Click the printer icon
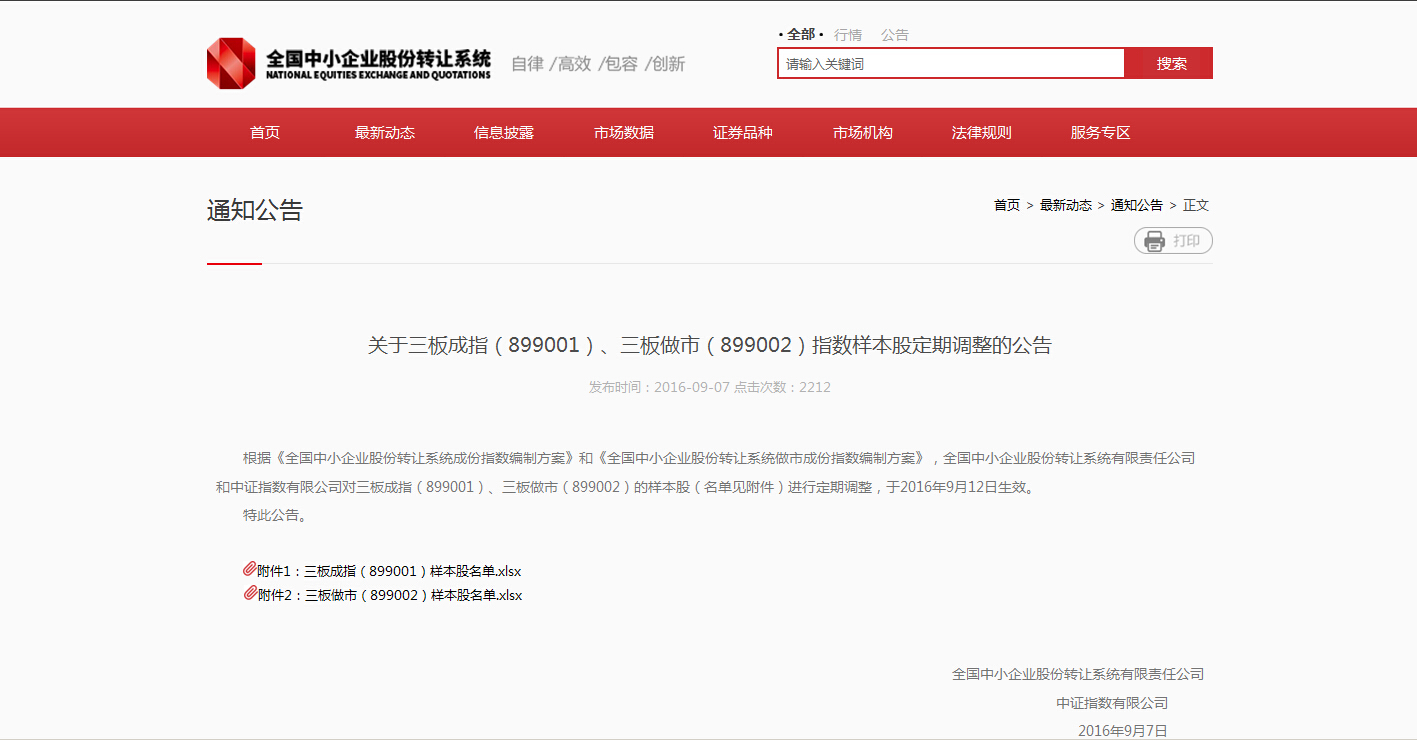The height and width of the screenshot is (741, 1417). 1155,241
